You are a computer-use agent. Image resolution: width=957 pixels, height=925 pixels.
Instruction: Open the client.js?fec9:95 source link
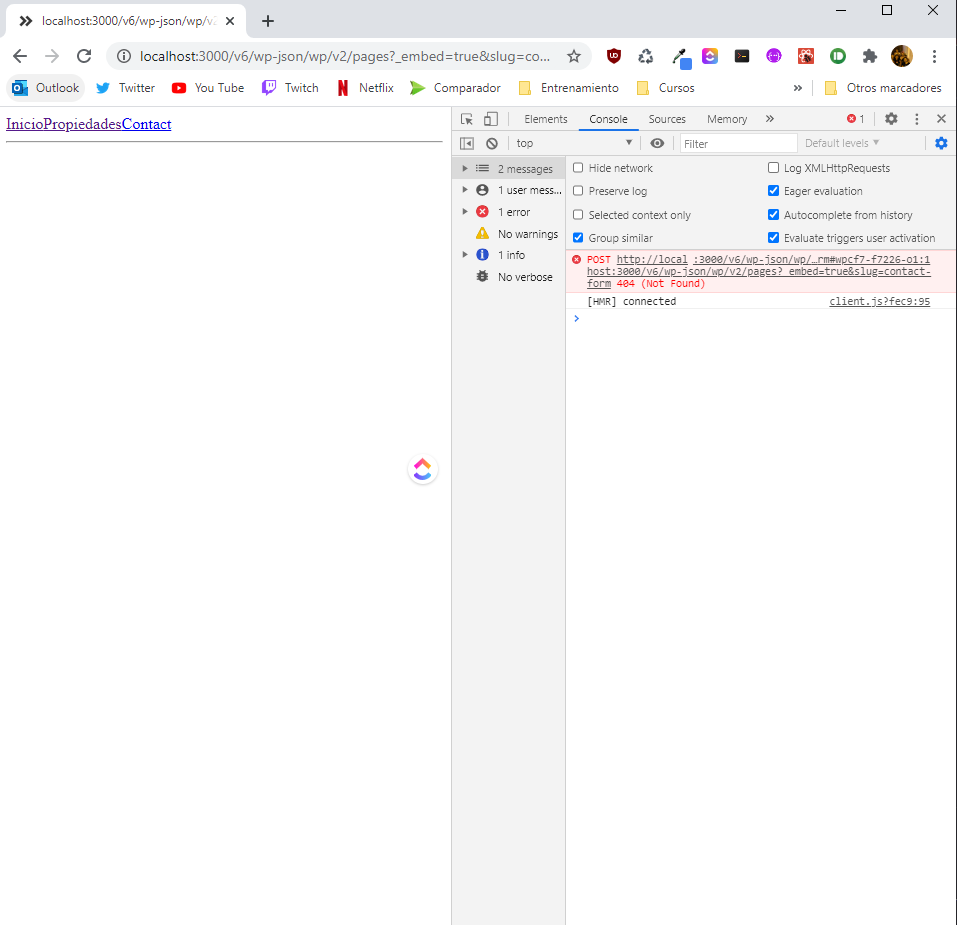point(879,301)
